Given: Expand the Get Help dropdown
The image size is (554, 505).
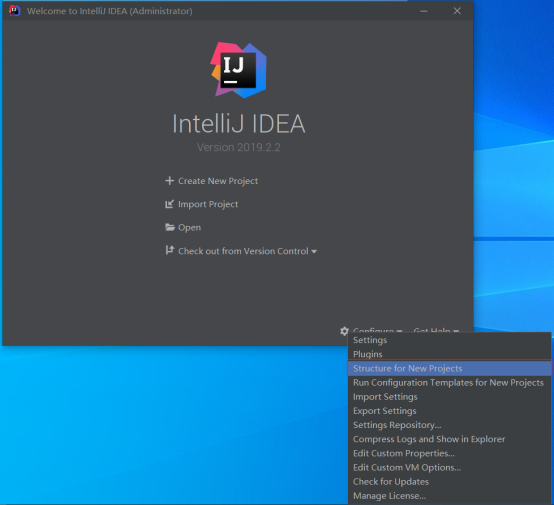Looking at the screenshot, I should [x=436, y=330].
